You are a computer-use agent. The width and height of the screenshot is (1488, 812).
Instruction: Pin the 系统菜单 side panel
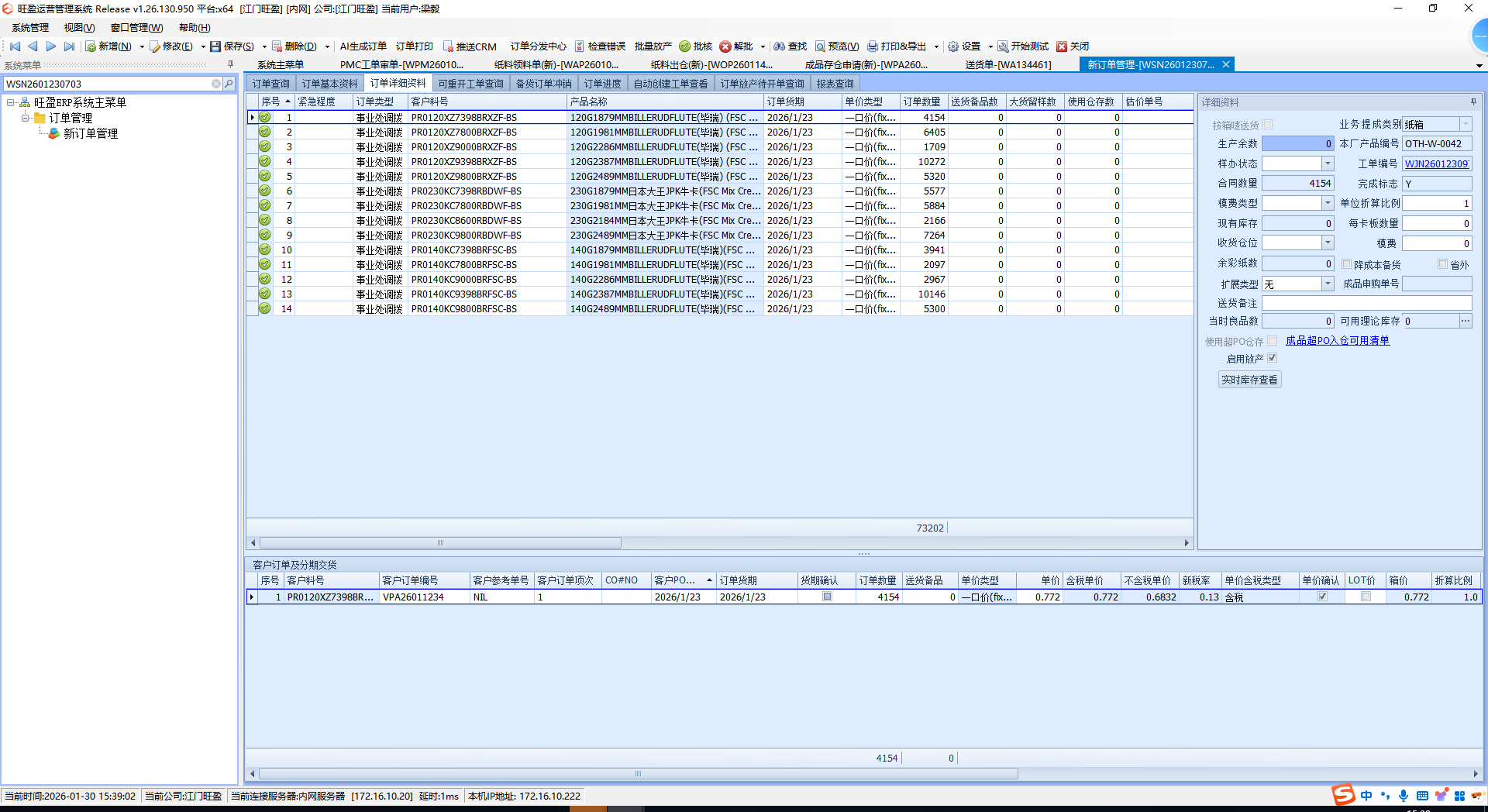230,64
